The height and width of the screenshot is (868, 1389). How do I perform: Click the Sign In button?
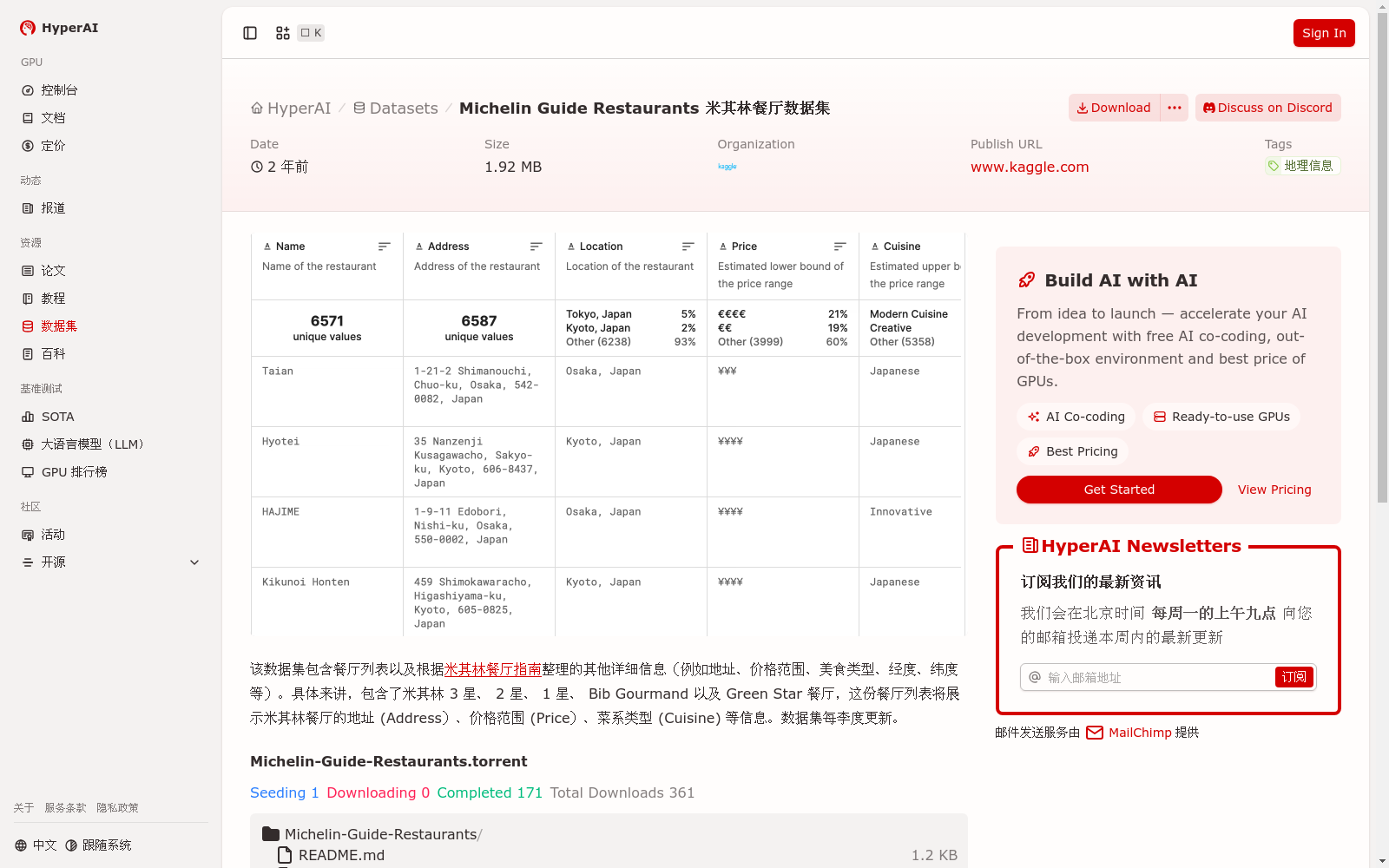[x=1324, y=33]
